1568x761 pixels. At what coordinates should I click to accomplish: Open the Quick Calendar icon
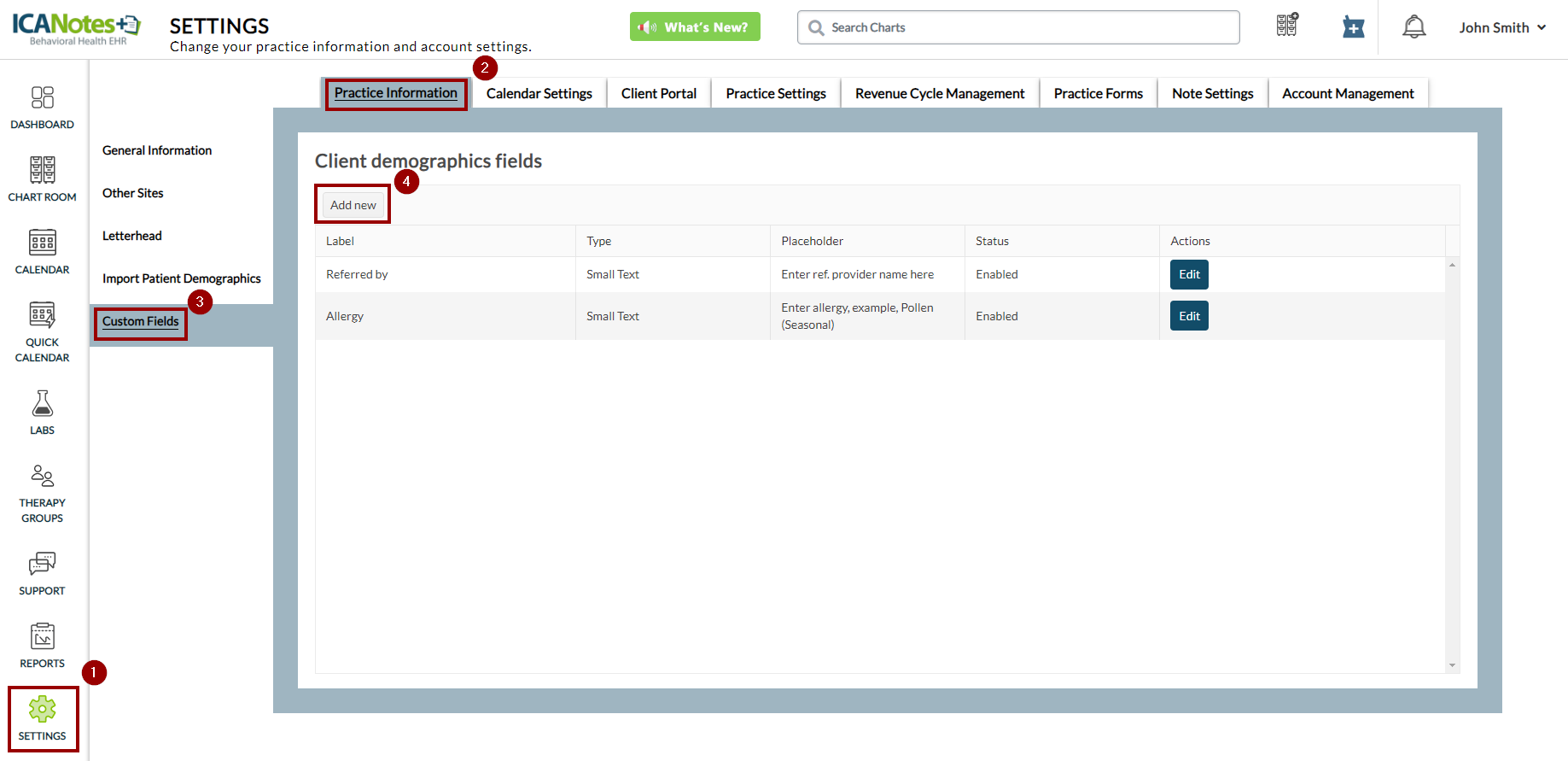[x=42, y=316]
